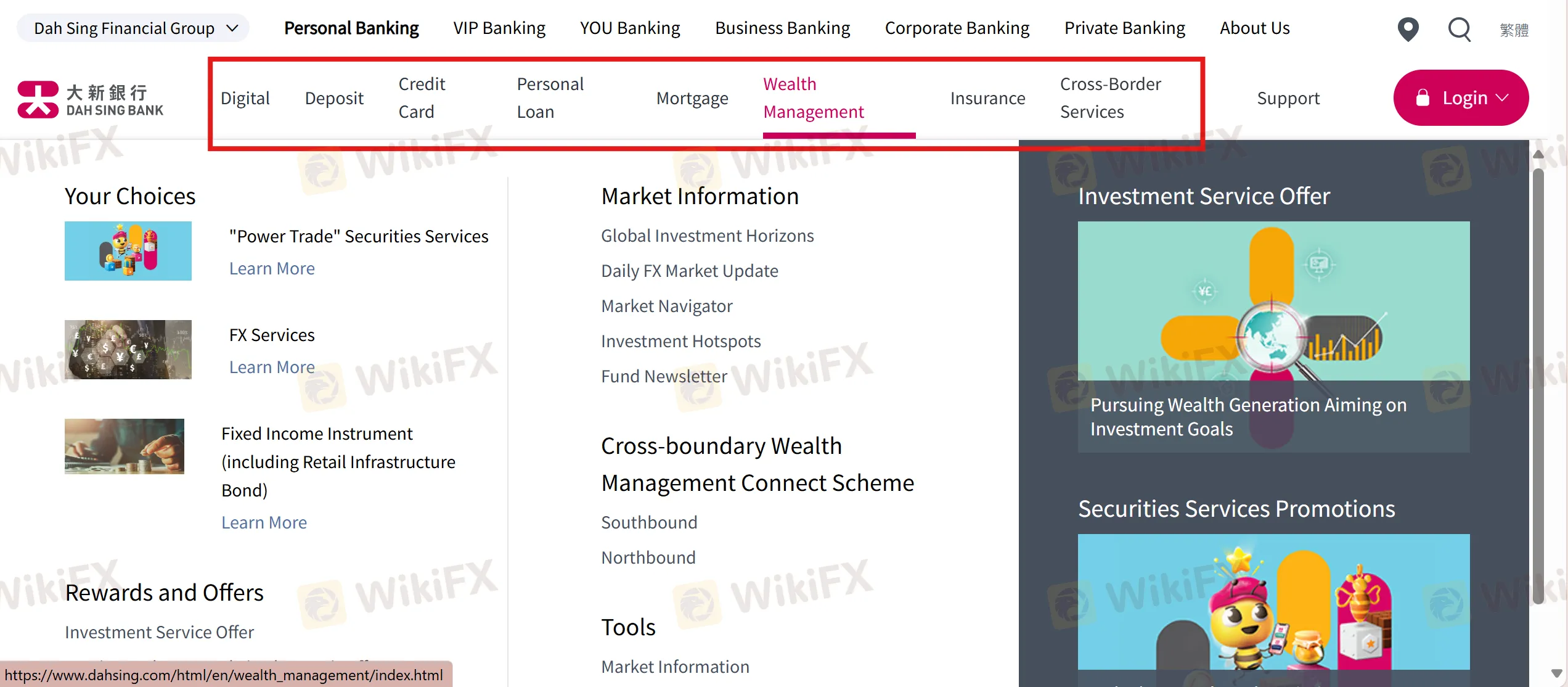Viewport: 1568px width, 687px height.
Task: Select the Wealth Management tab
Action: pyautogui.click(x=813, y=97)
